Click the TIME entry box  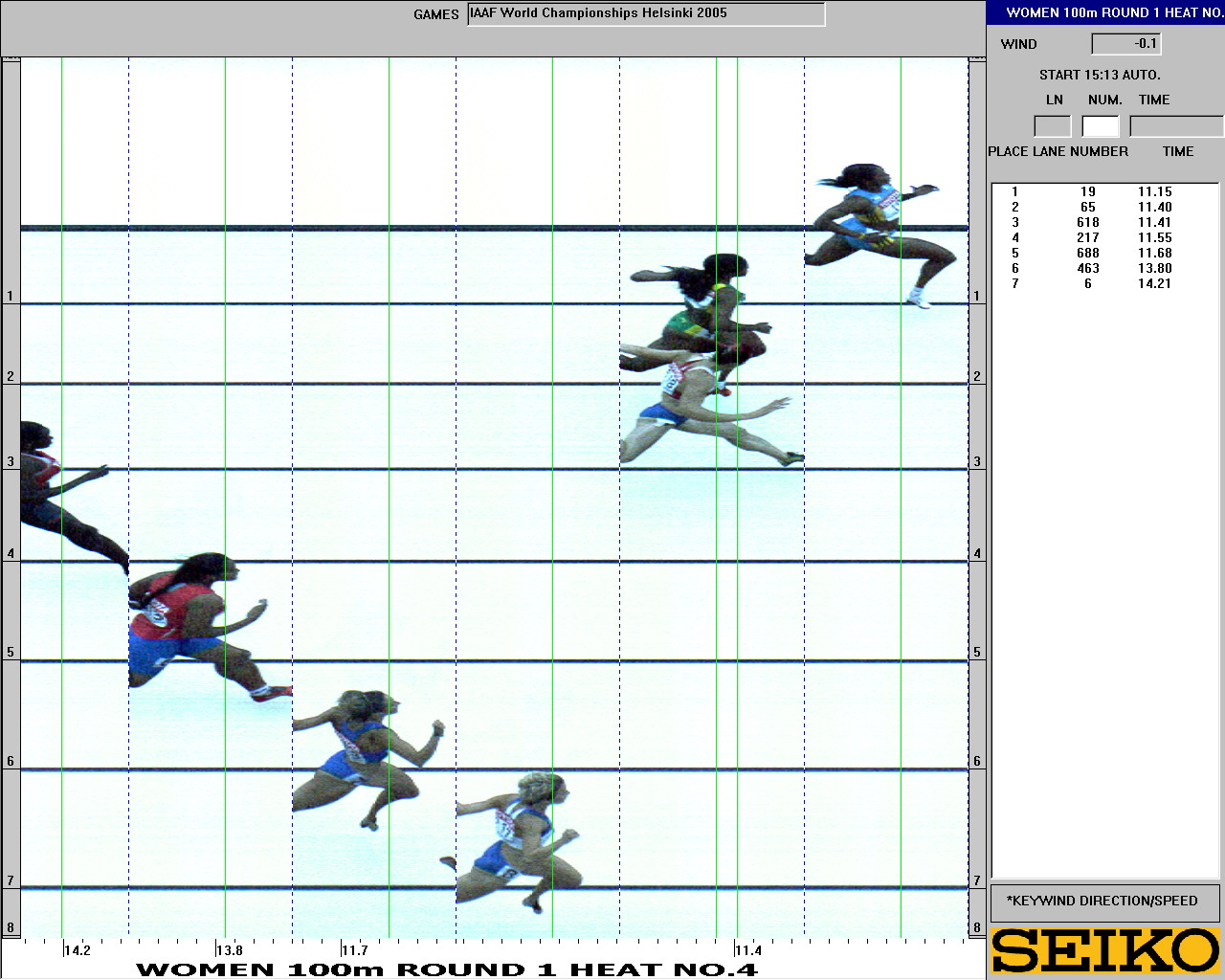pyautogui.click(x=1175, y=126)
